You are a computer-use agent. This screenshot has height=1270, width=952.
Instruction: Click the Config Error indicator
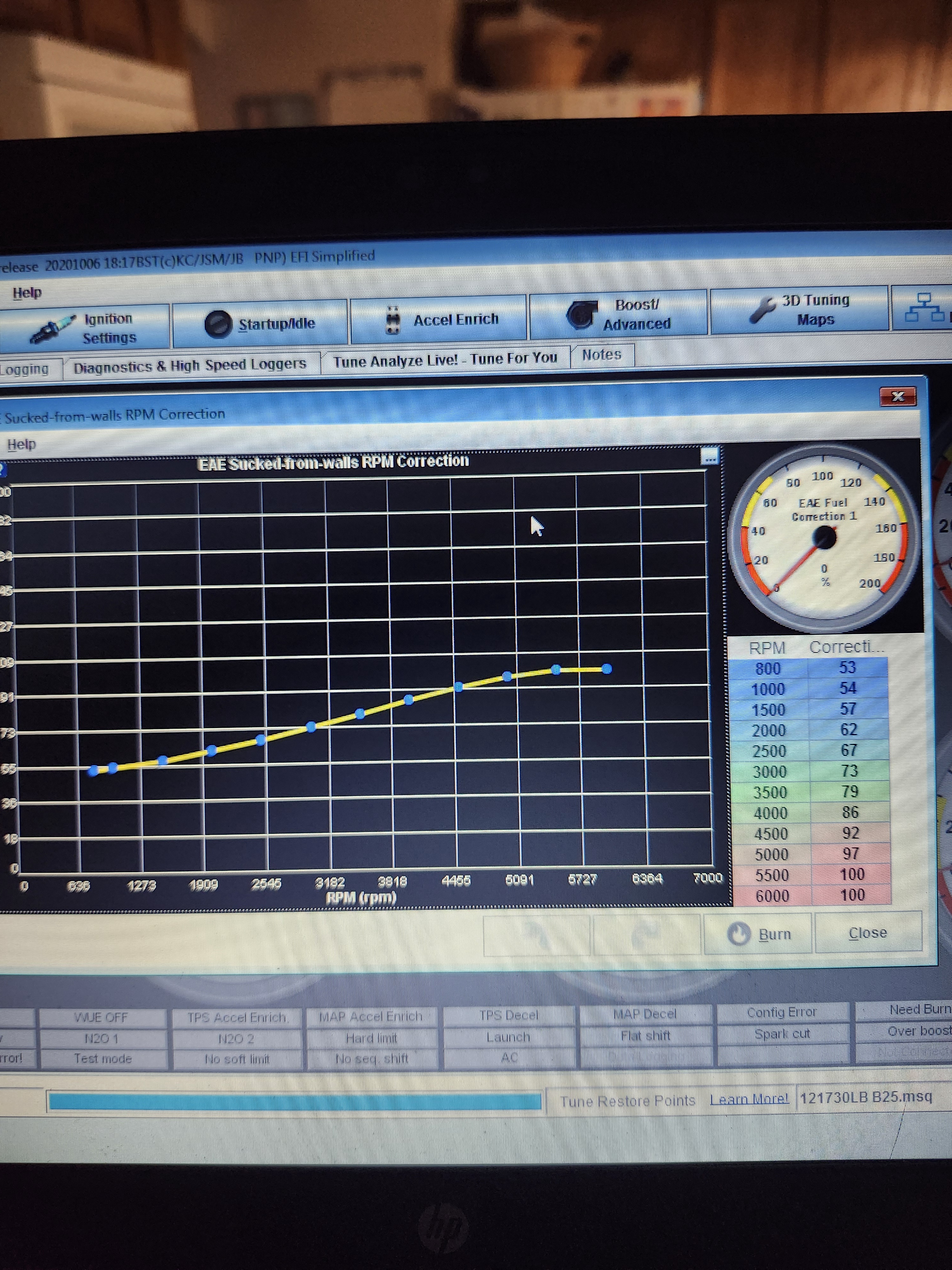[782, 1012]
